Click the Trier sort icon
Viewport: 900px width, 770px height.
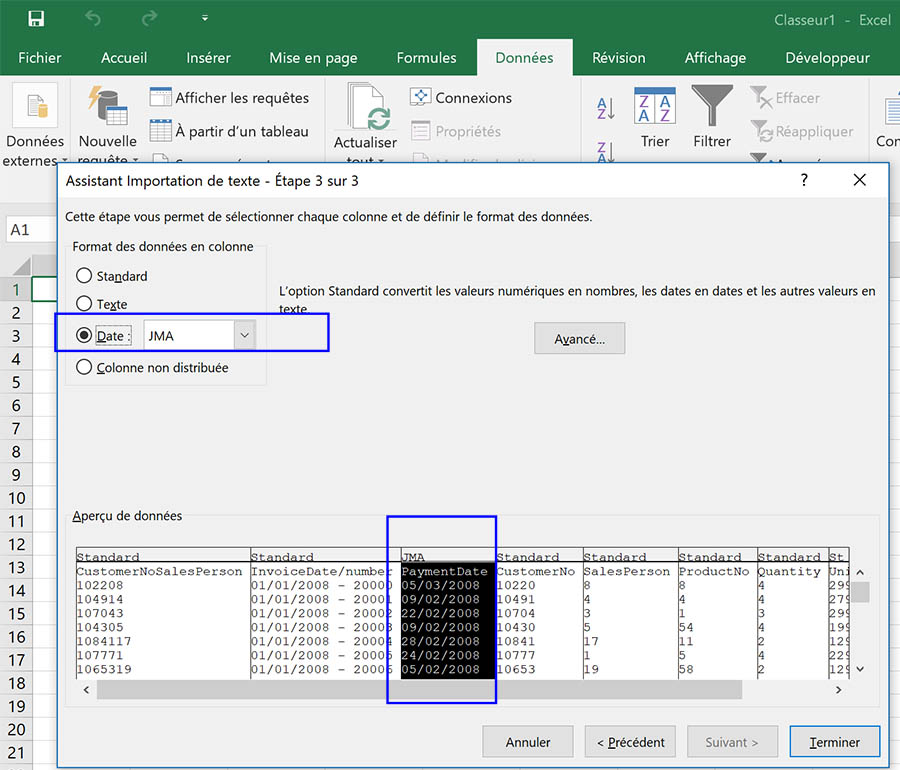click(655, 106)
